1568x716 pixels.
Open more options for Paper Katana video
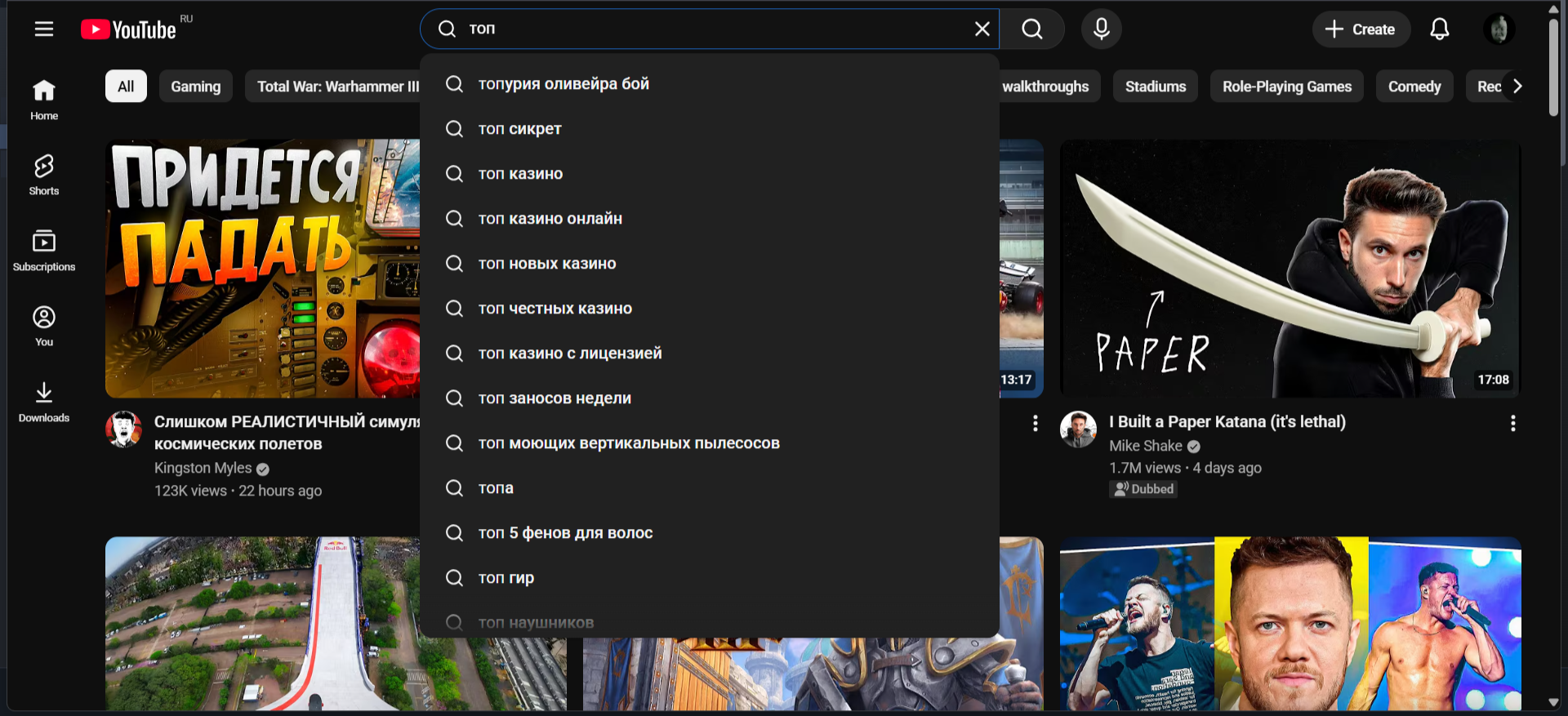coord(1513,423)
